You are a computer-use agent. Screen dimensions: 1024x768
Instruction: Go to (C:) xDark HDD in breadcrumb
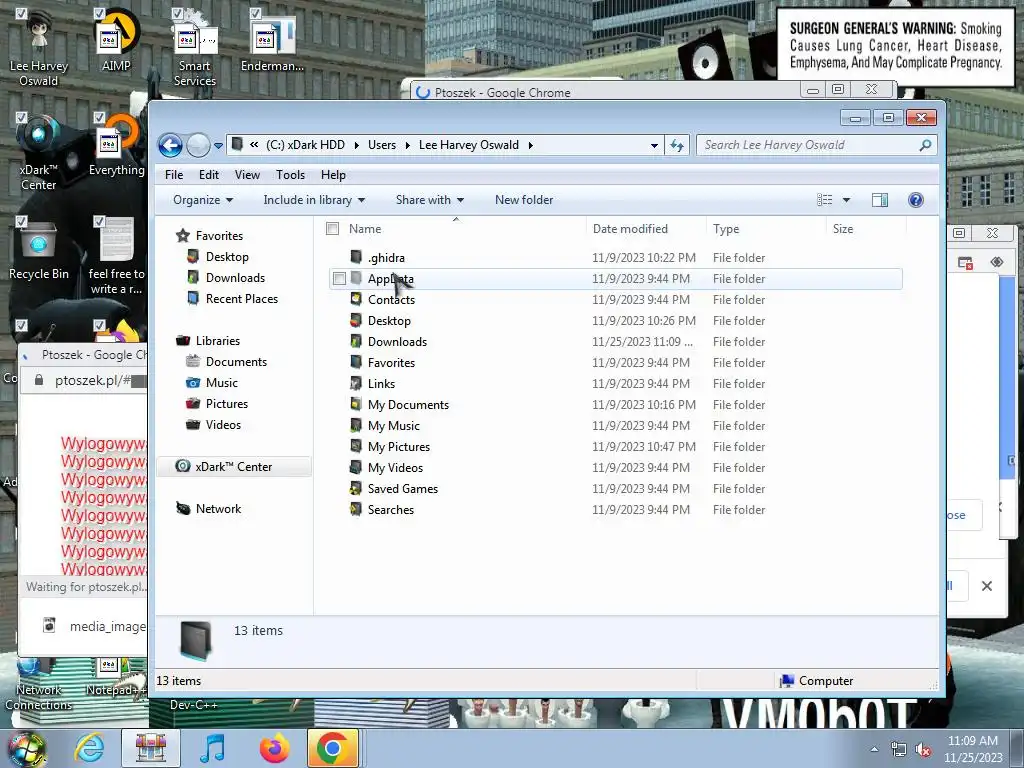[x=305, y=145]
